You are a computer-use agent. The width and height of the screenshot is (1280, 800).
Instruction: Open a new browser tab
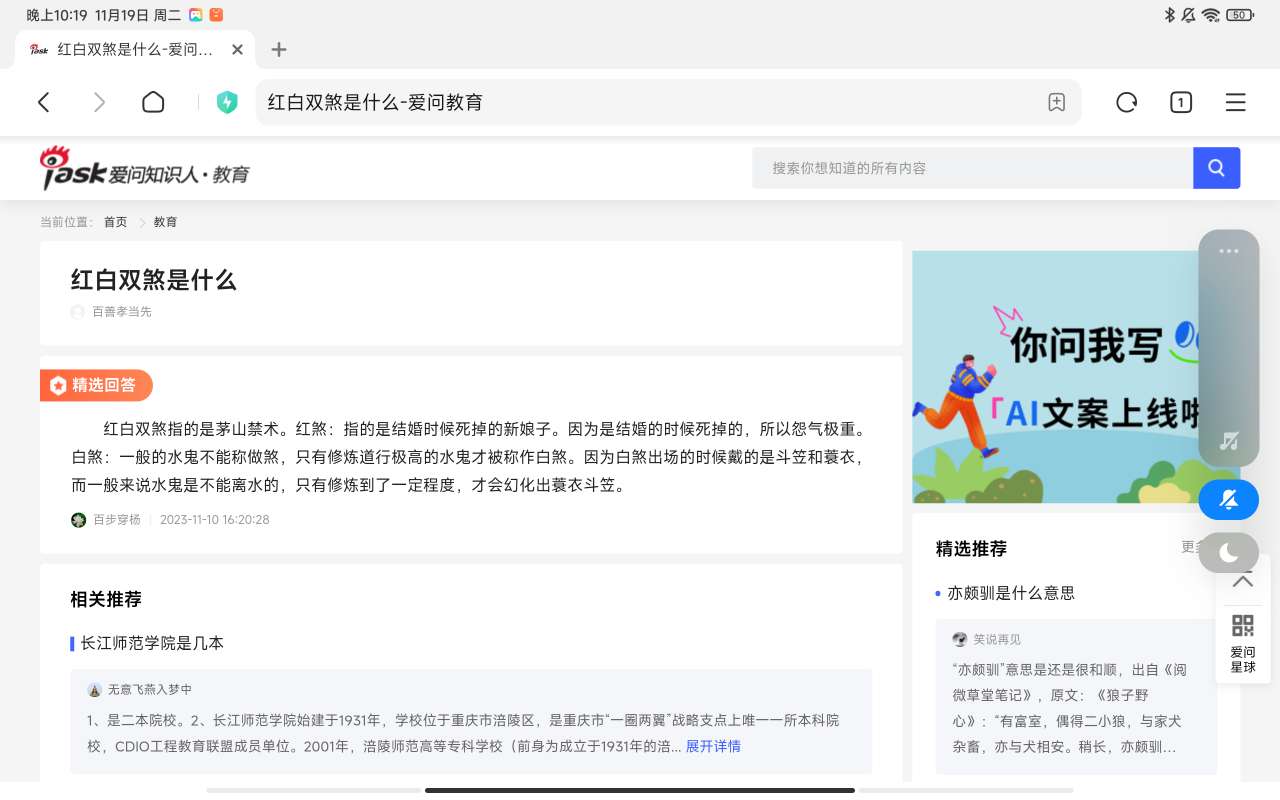[x=279, y=50]
